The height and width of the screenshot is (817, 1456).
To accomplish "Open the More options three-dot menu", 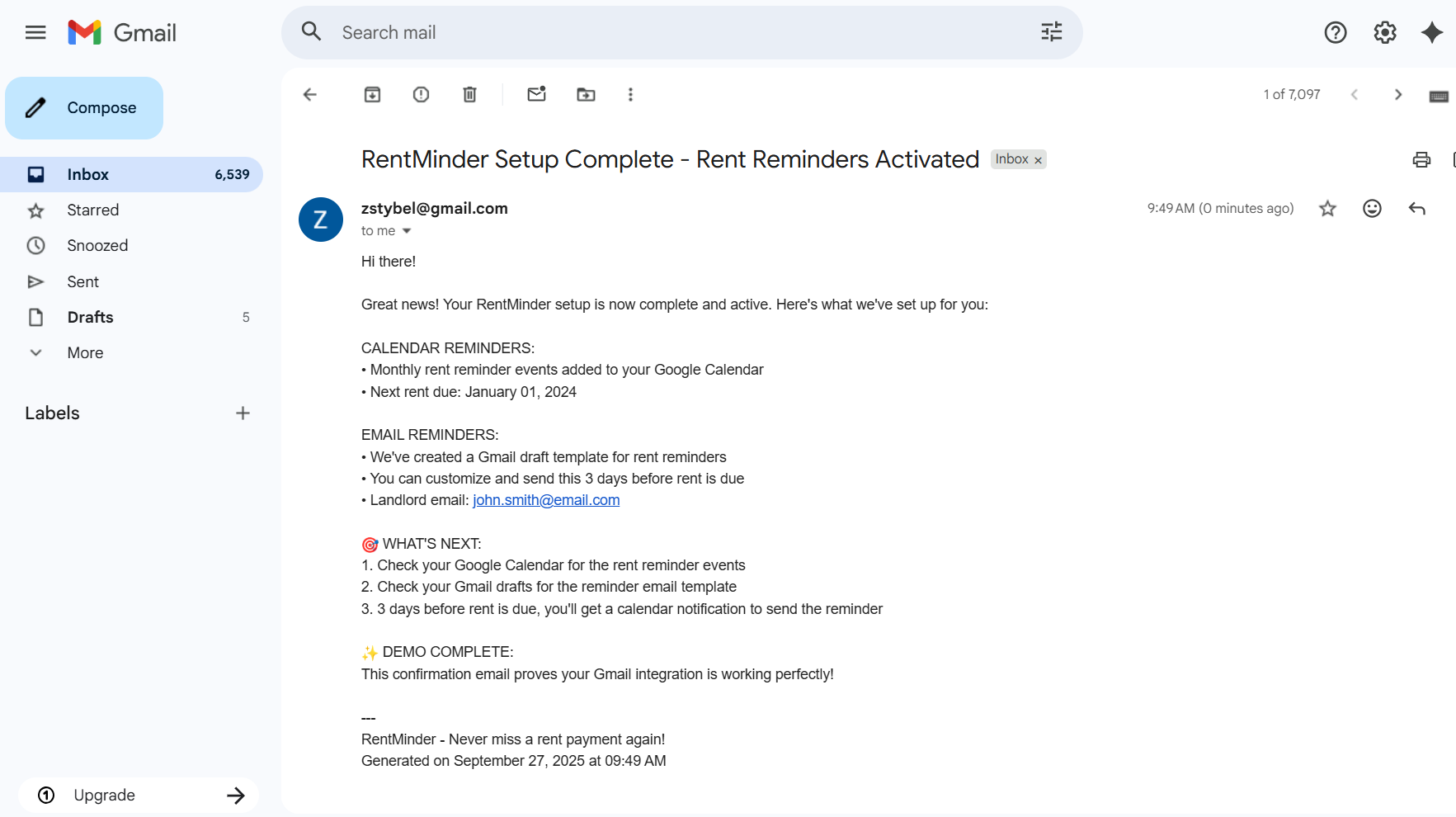I will 630,95.
